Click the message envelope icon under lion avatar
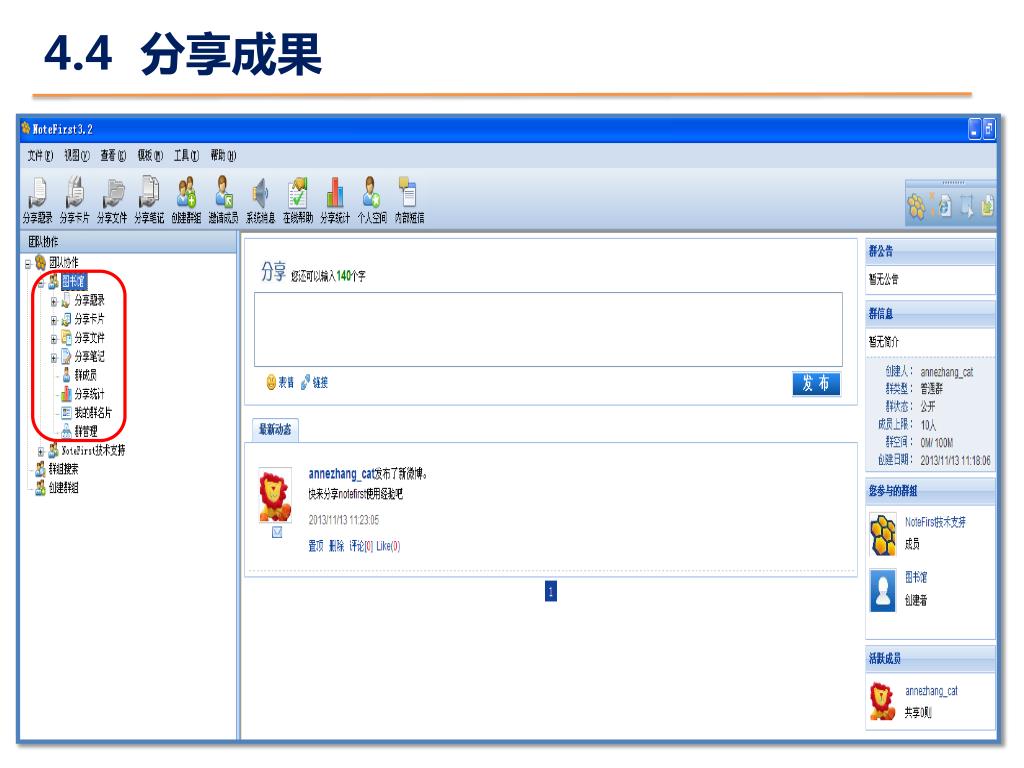 [x=277, y=532]
